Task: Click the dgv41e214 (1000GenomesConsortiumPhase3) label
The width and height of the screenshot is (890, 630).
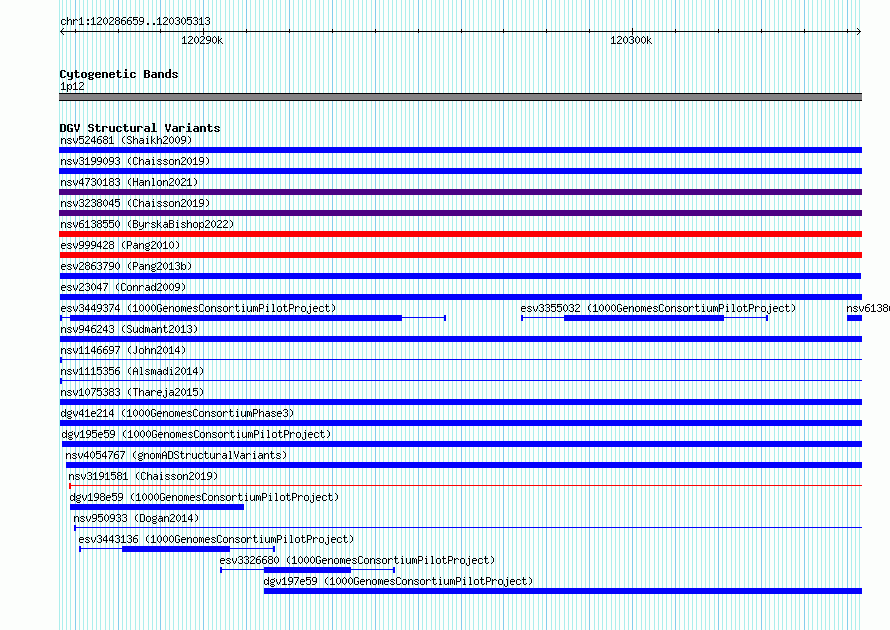Action: click(177, 413)
